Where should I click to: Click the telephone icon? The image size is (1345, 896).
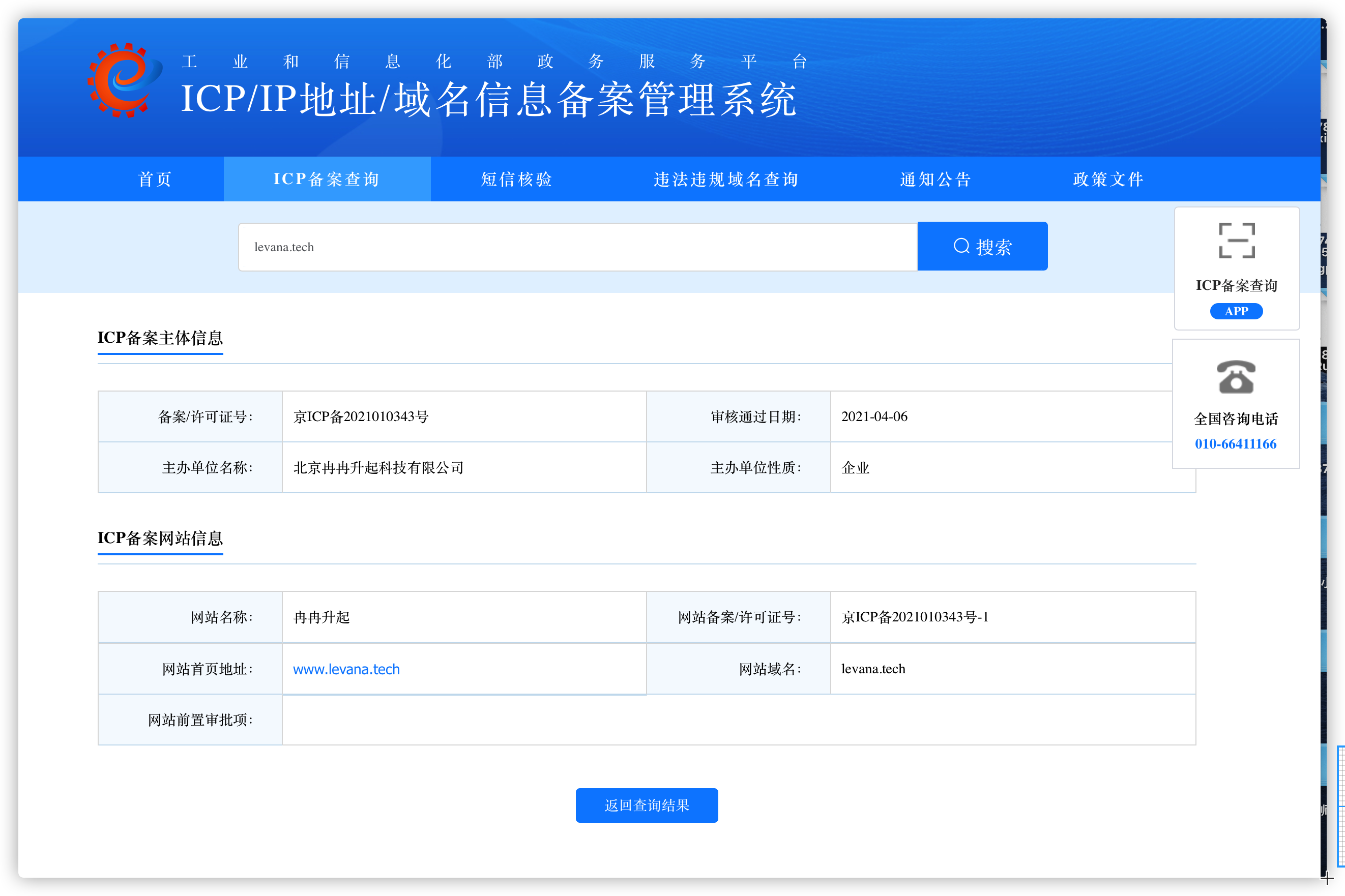(x=1236, y=377)
